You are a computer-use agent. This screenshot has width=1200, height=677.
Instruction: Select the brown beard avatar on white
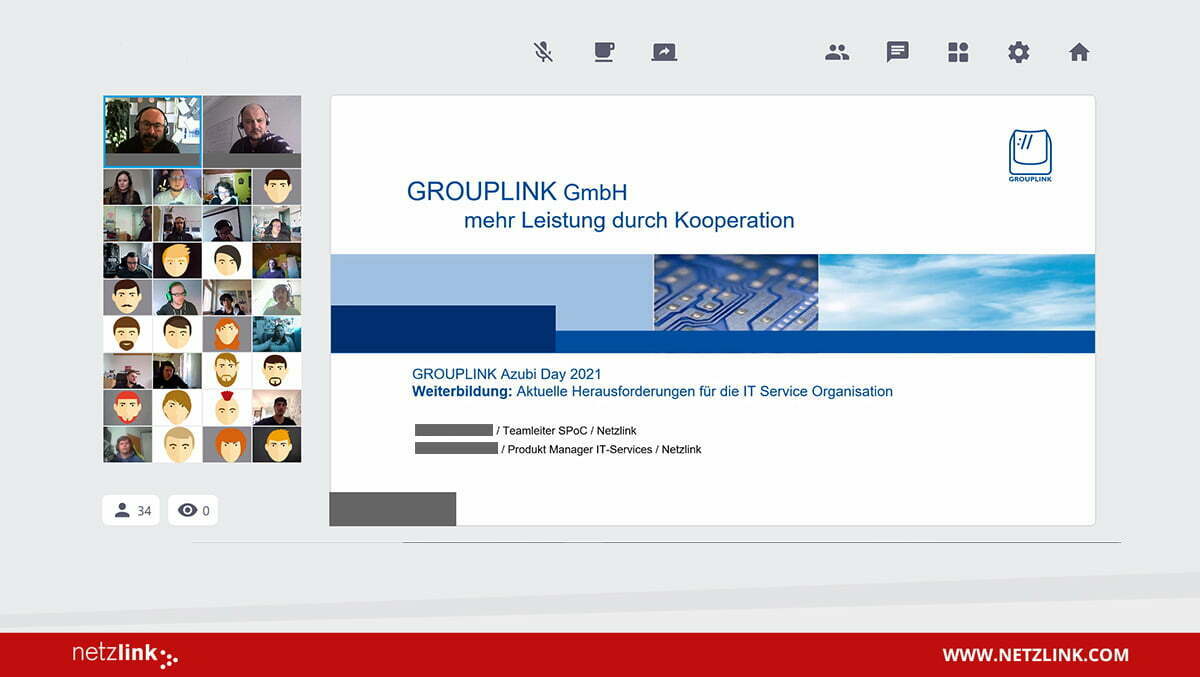coord(128,334)
